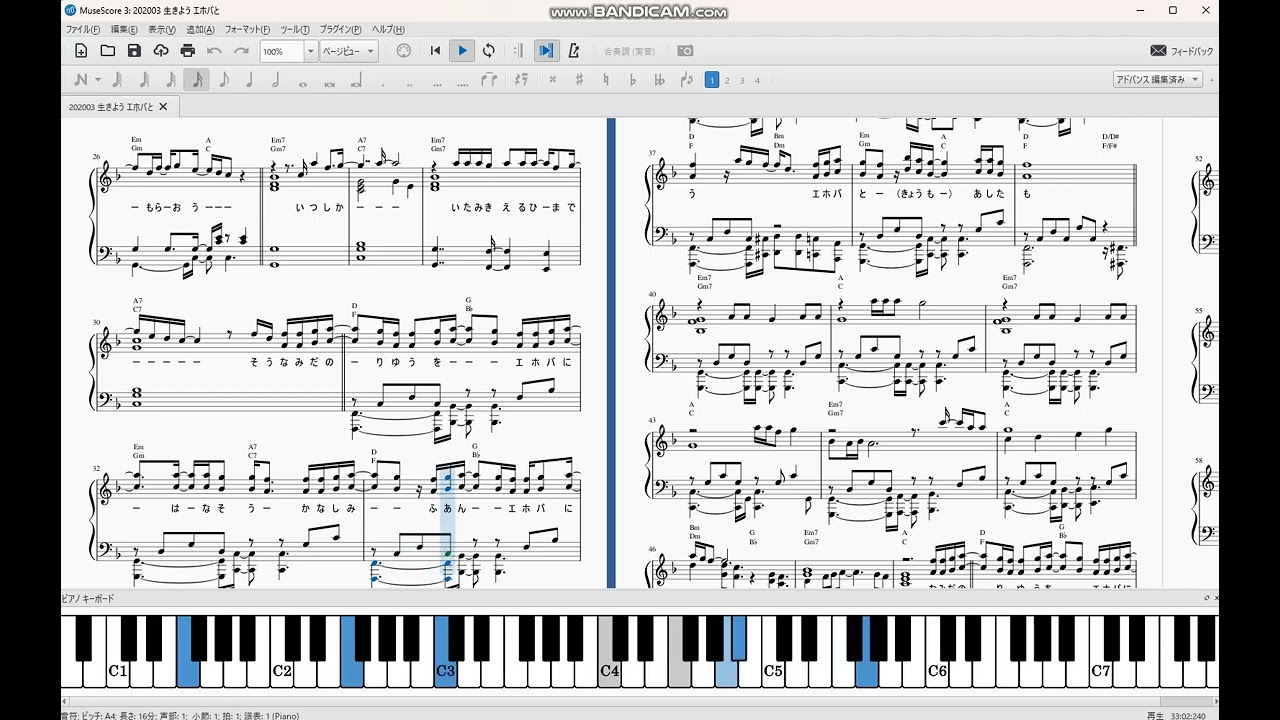Screen dimensions: 1280x720
Task: Open the 追加(A) menu
Action: pos(200,30)
